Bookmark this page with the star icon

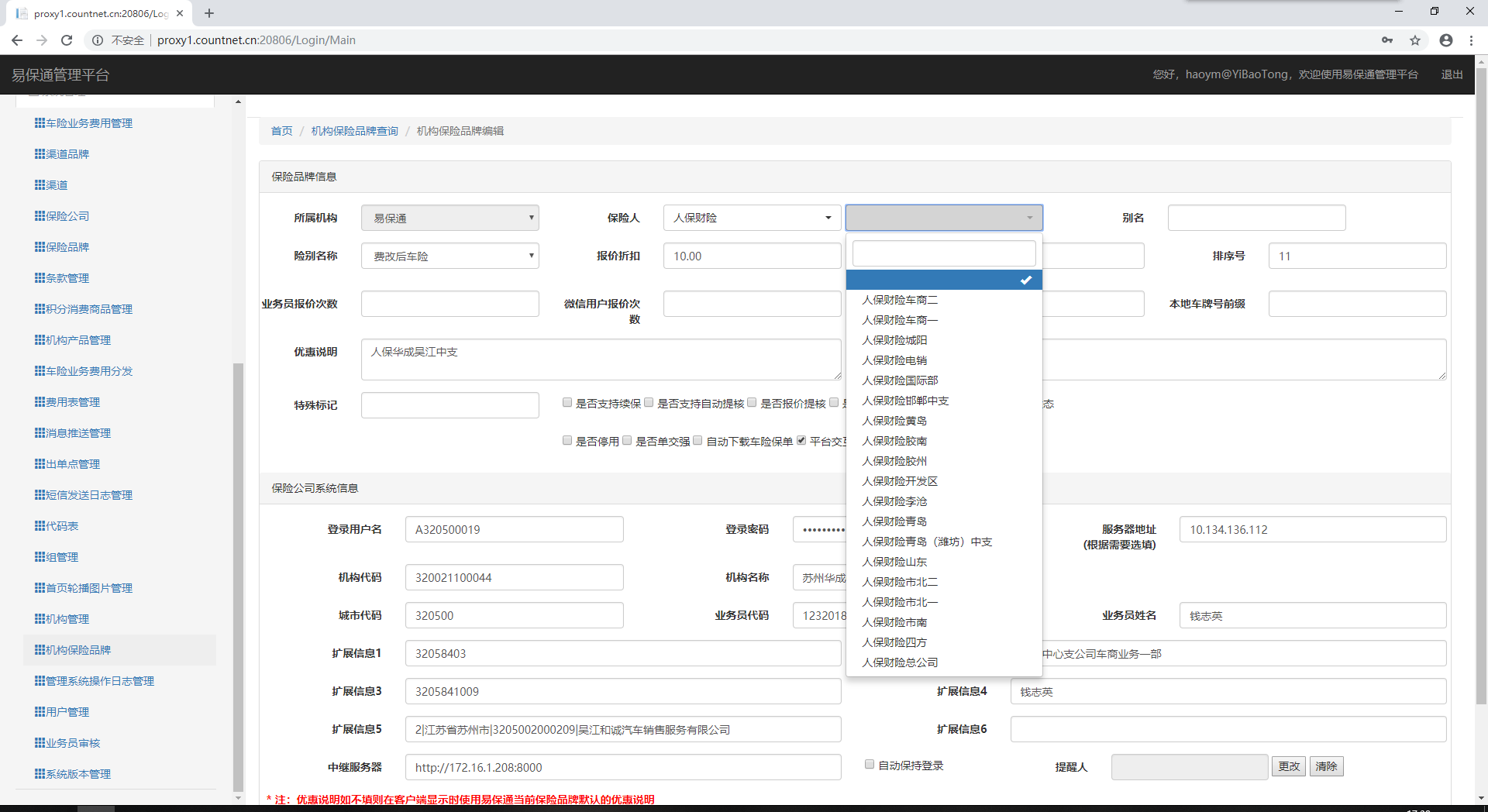click(1415, 40)
